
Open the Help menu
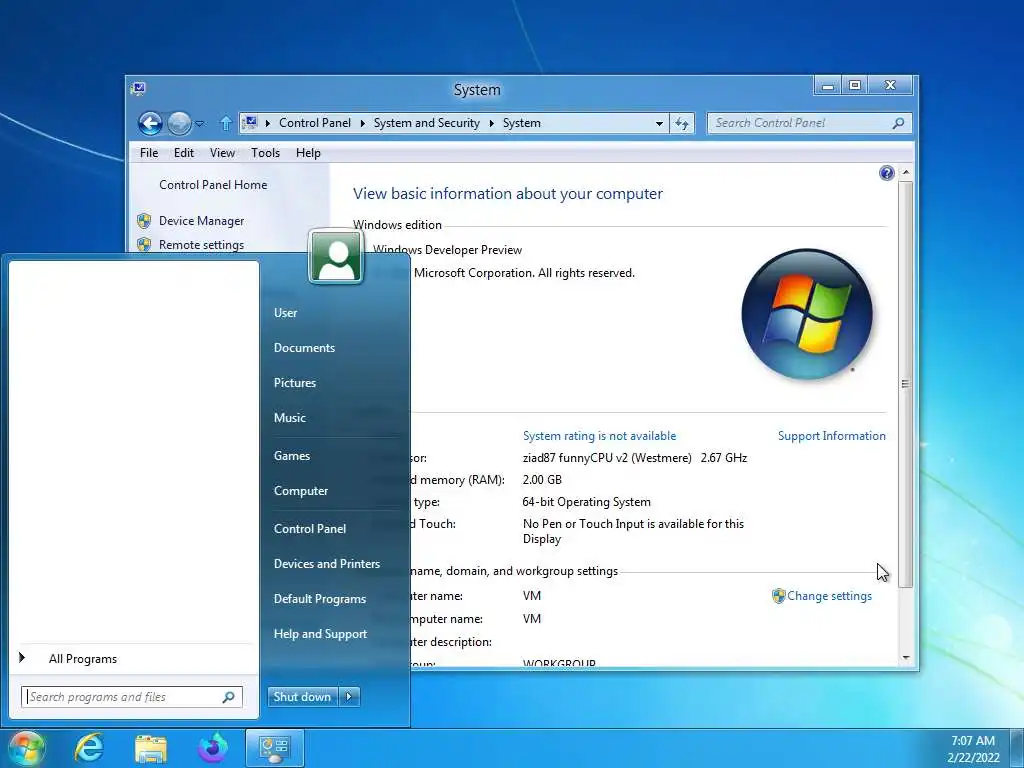pos(308,153)
